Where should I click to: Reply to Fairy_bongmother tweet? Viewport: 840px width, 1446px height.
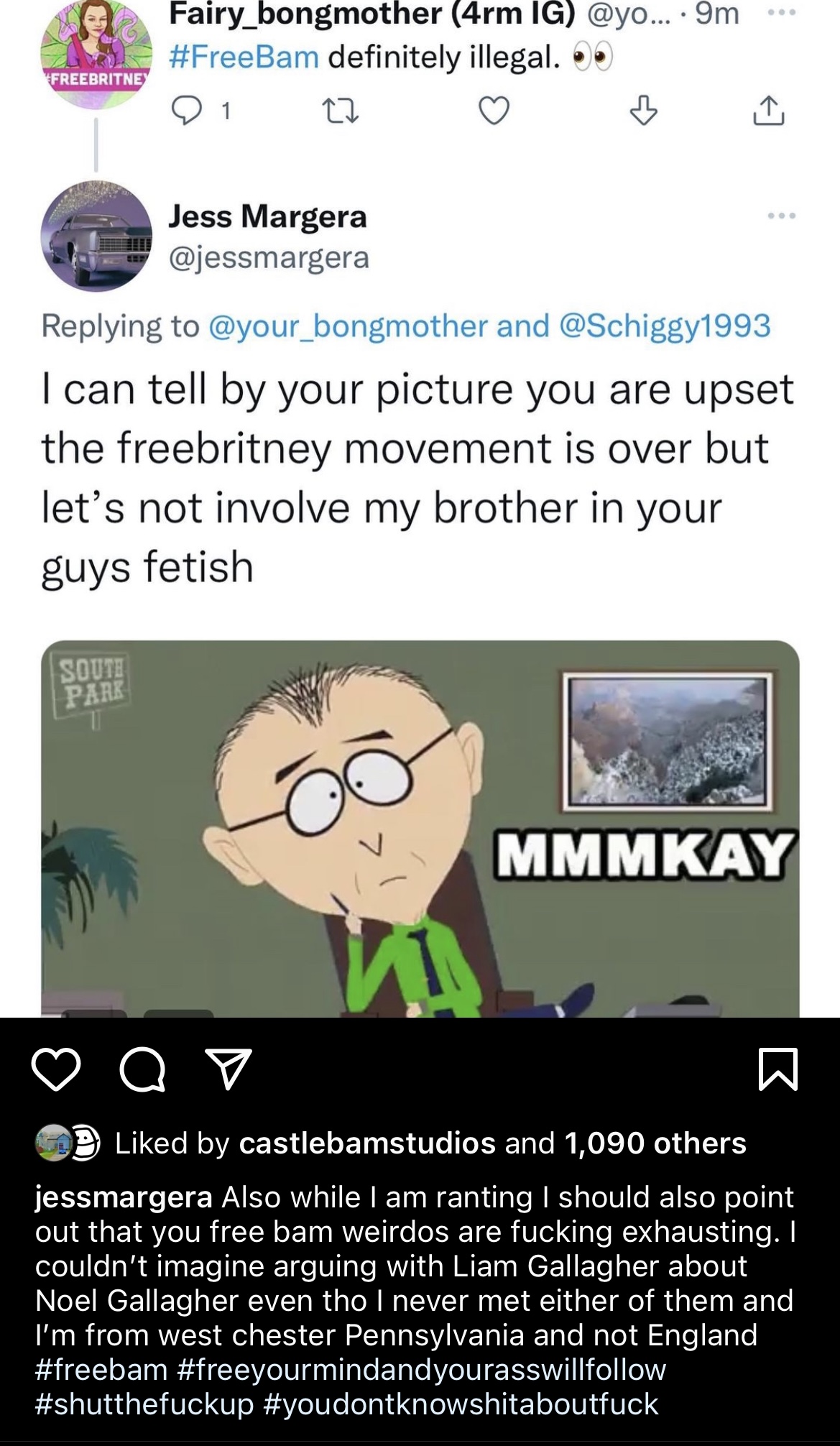click(188, 111)
